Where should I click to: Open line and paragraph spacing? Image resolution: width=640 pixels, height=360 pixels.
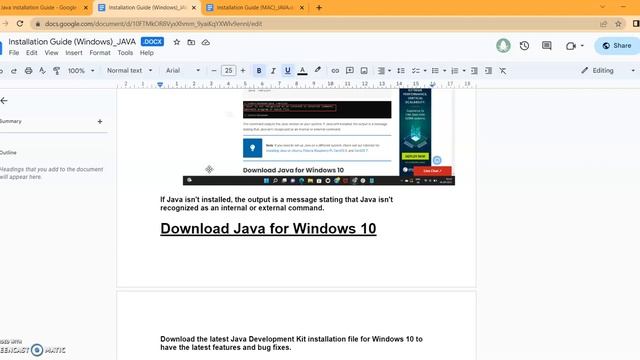(401, 71)
